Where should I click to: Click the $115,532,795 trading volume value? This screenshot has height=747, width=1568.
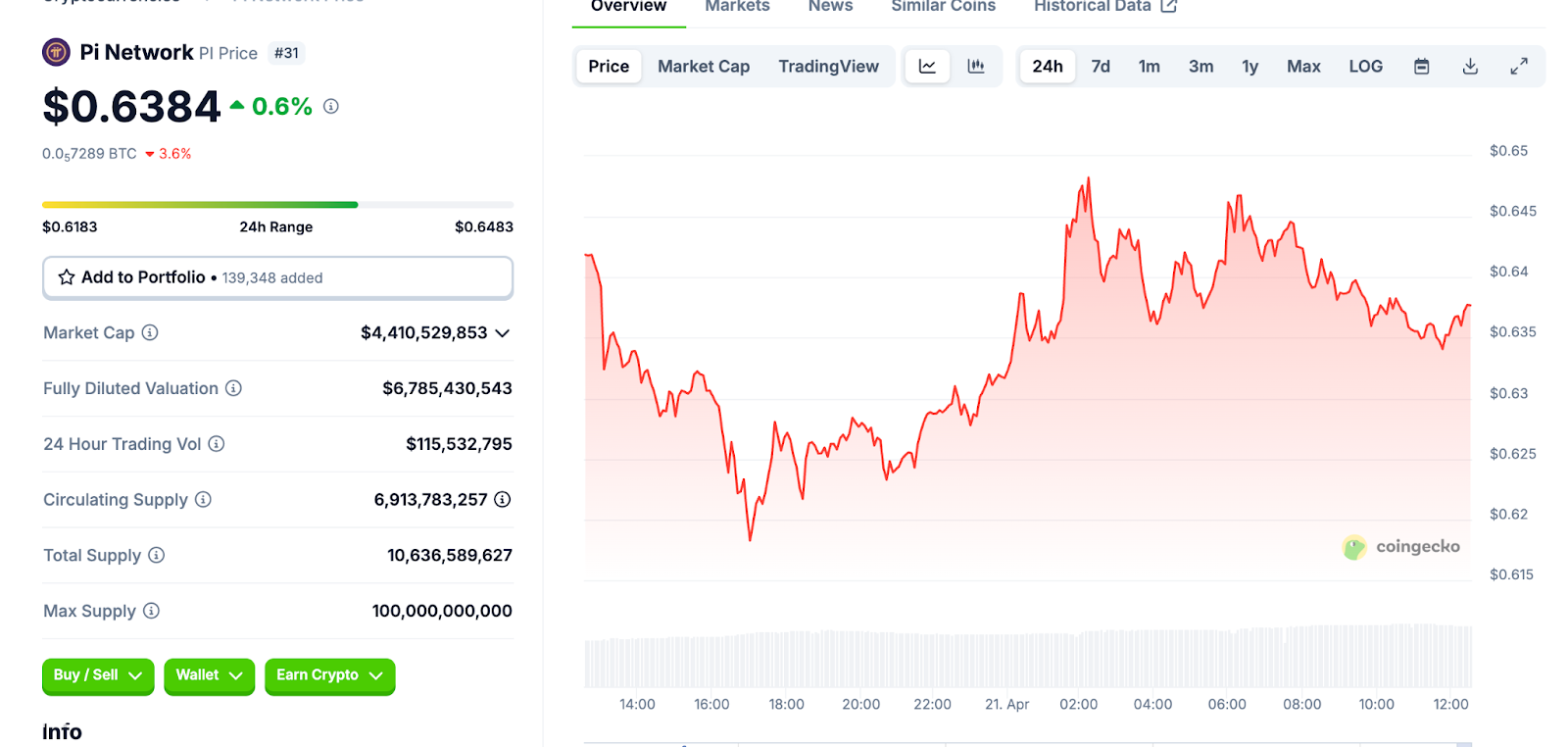click(x=459, y=444)
